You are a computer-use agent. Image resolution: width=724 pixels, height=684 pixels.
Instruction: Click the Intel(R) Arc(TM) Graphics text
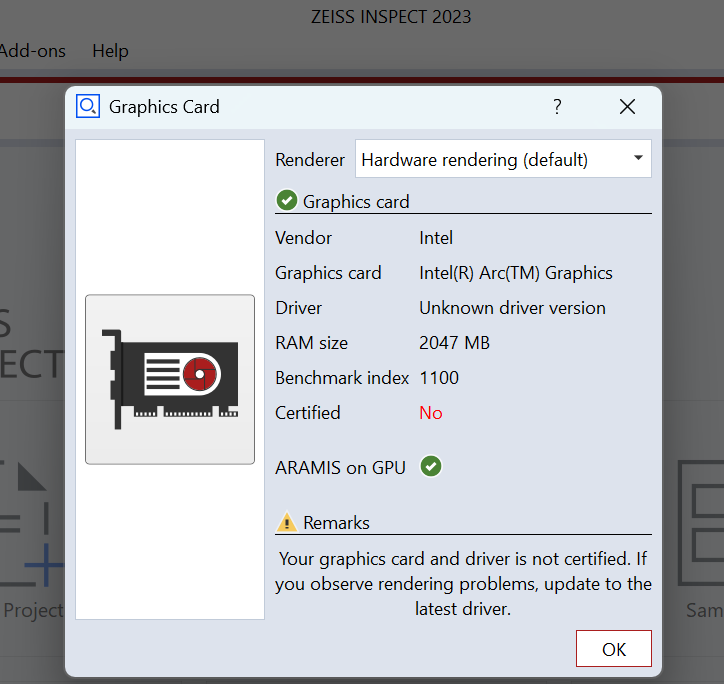[x=515, y=273]
